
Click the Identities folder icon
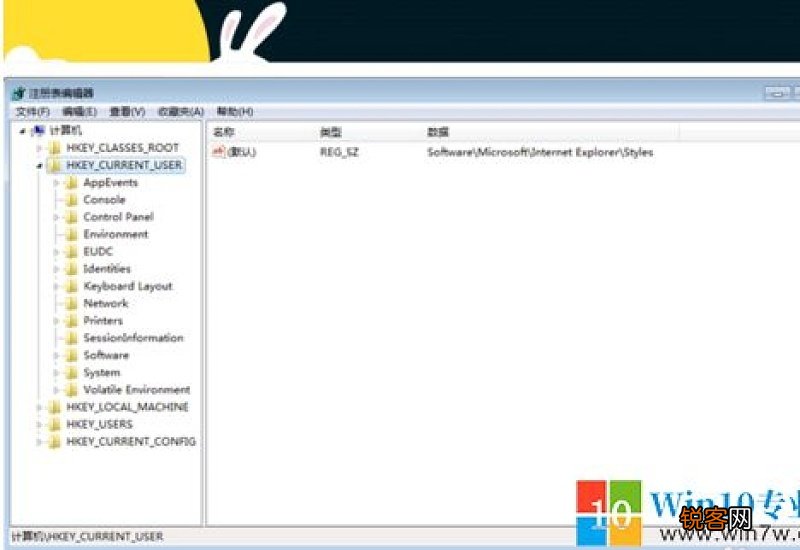pyautogui.click(x=72, y=269)
